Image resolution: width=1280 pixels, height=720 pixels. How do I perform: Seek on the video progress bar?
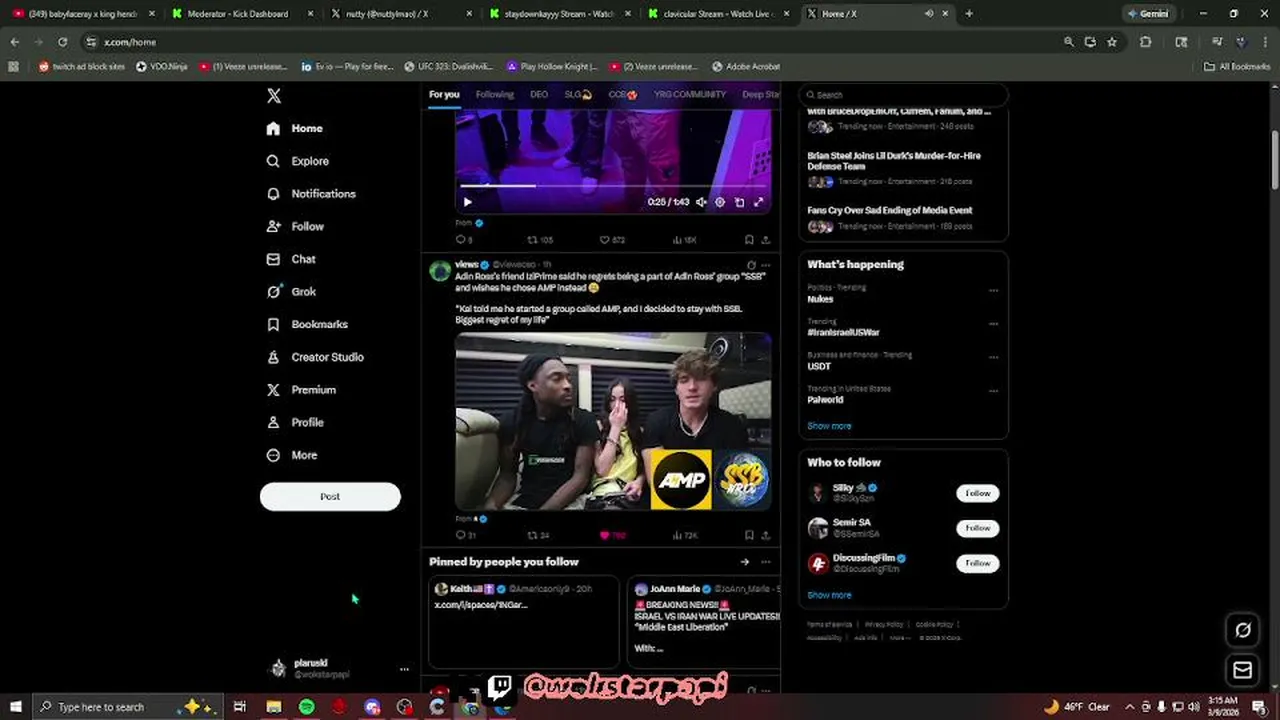point(613,186)
